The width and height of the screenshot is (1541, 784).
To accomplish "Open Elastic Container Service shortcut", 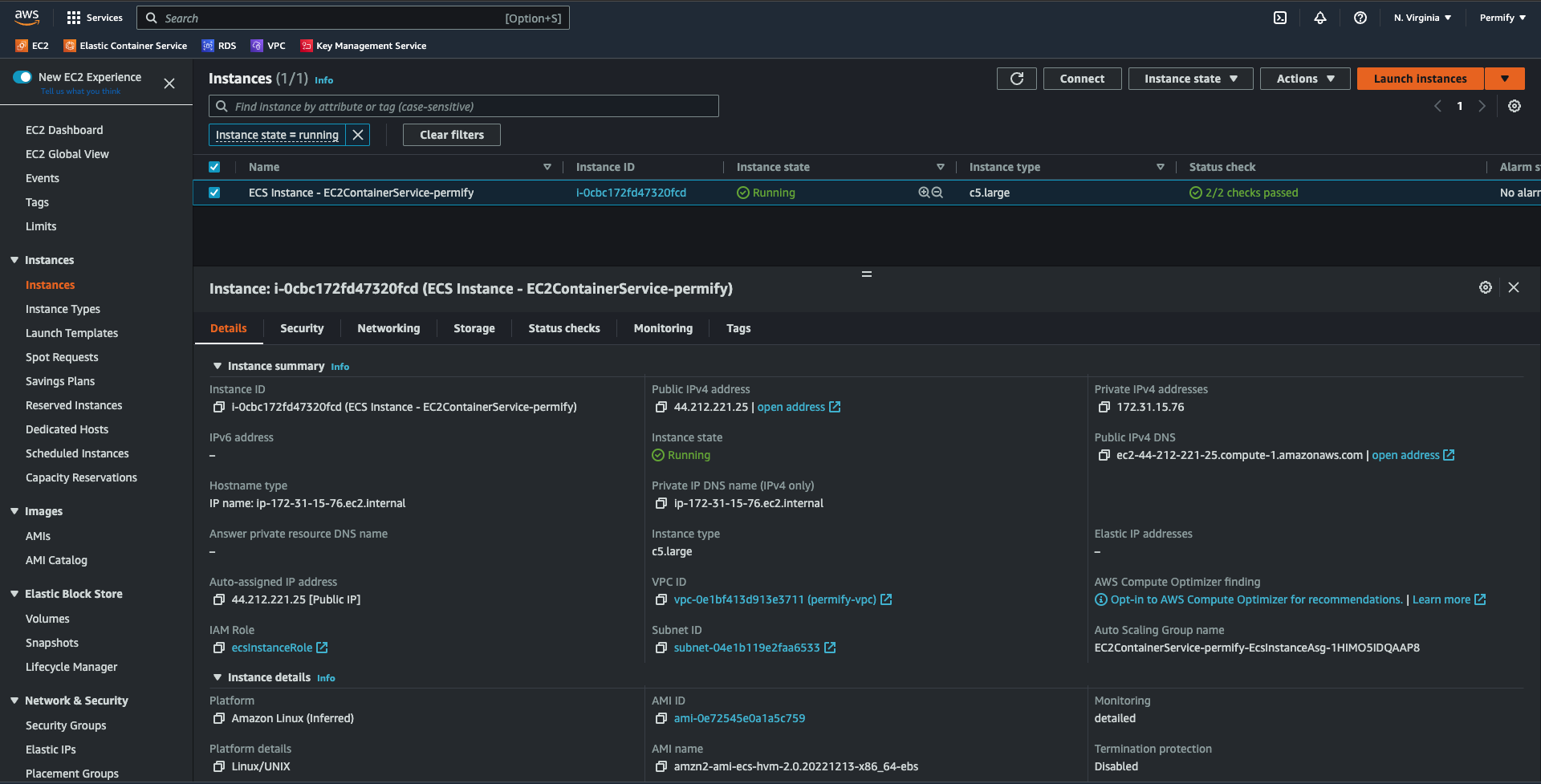I will pyautogui.click(x=125, y=46).
